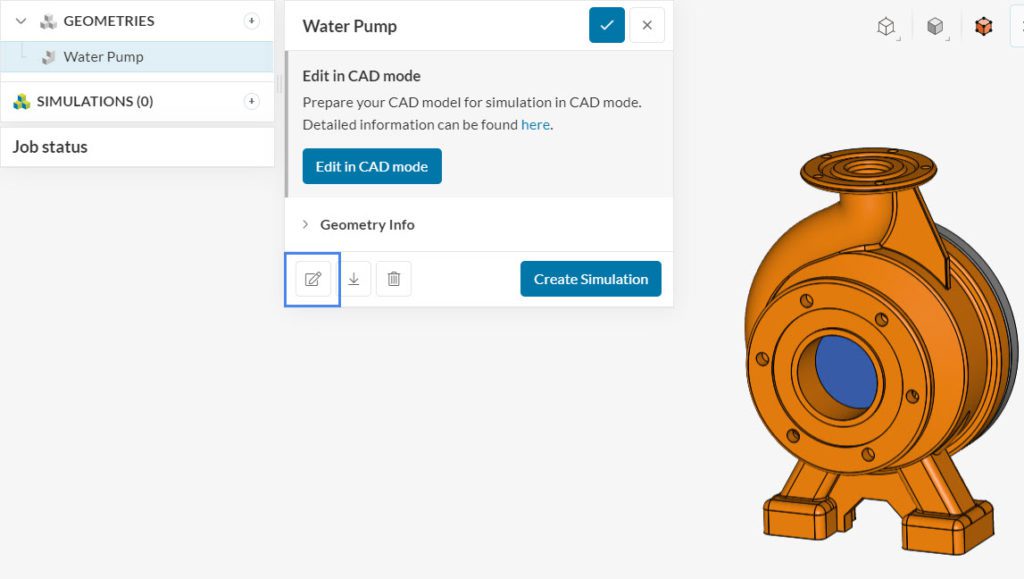Click the Job status panel header
Screen dimensions: 1024x579
tap(50, 147)
